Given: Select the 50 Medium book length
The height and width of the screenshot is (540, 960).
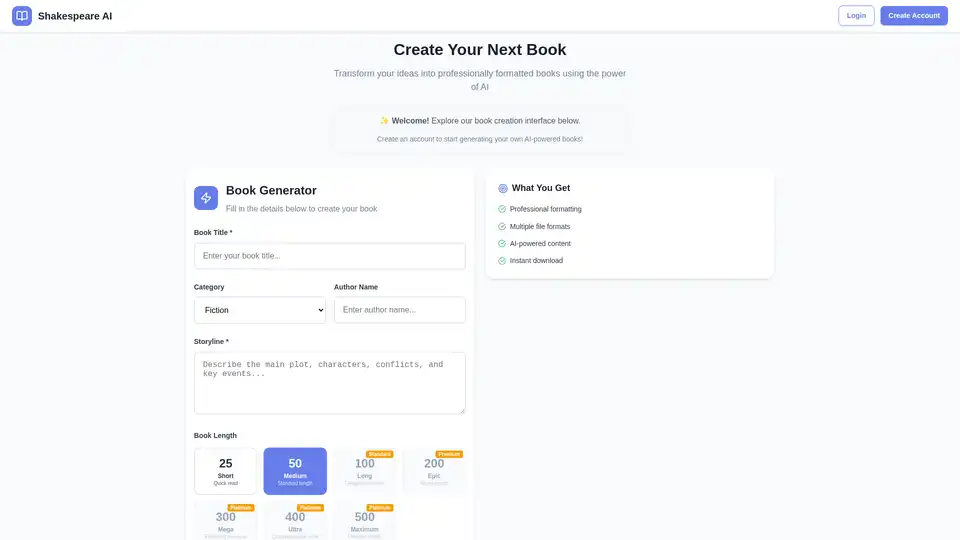Looking at the screenshot, I should [295, 471].
